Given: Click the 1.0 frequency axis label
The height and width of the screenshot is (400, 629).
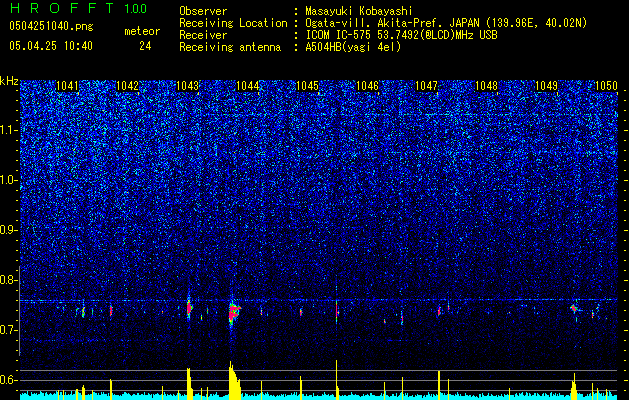Looking at the screenshot, I should (9, 180).
